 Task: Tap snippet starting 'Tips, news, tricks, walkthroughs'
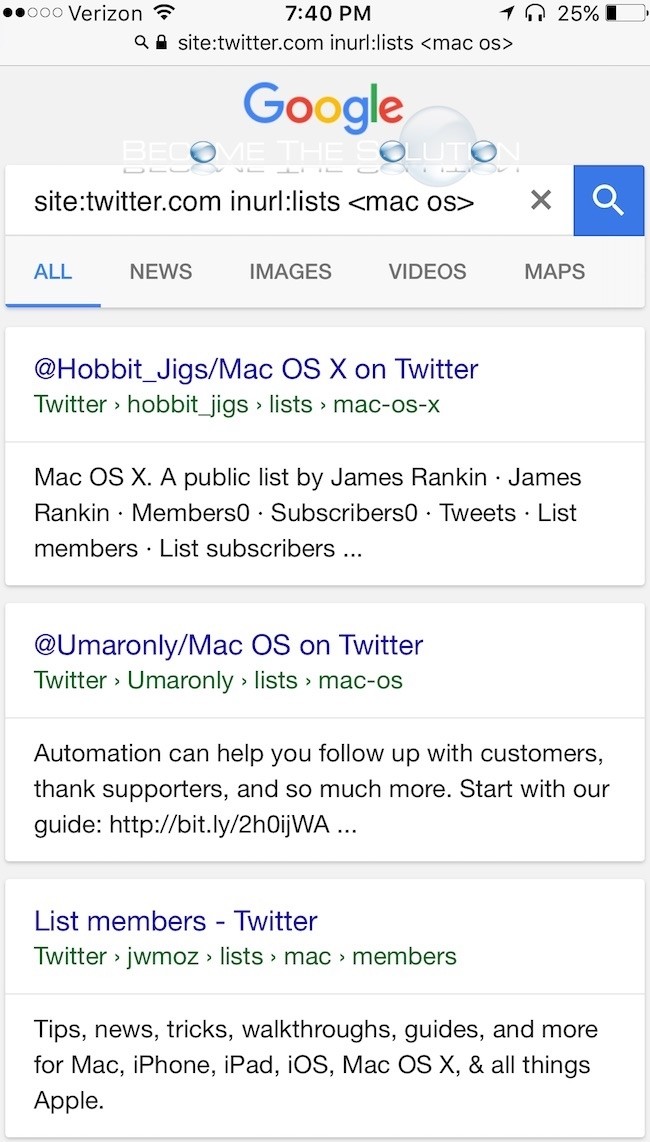(316, 1065)
